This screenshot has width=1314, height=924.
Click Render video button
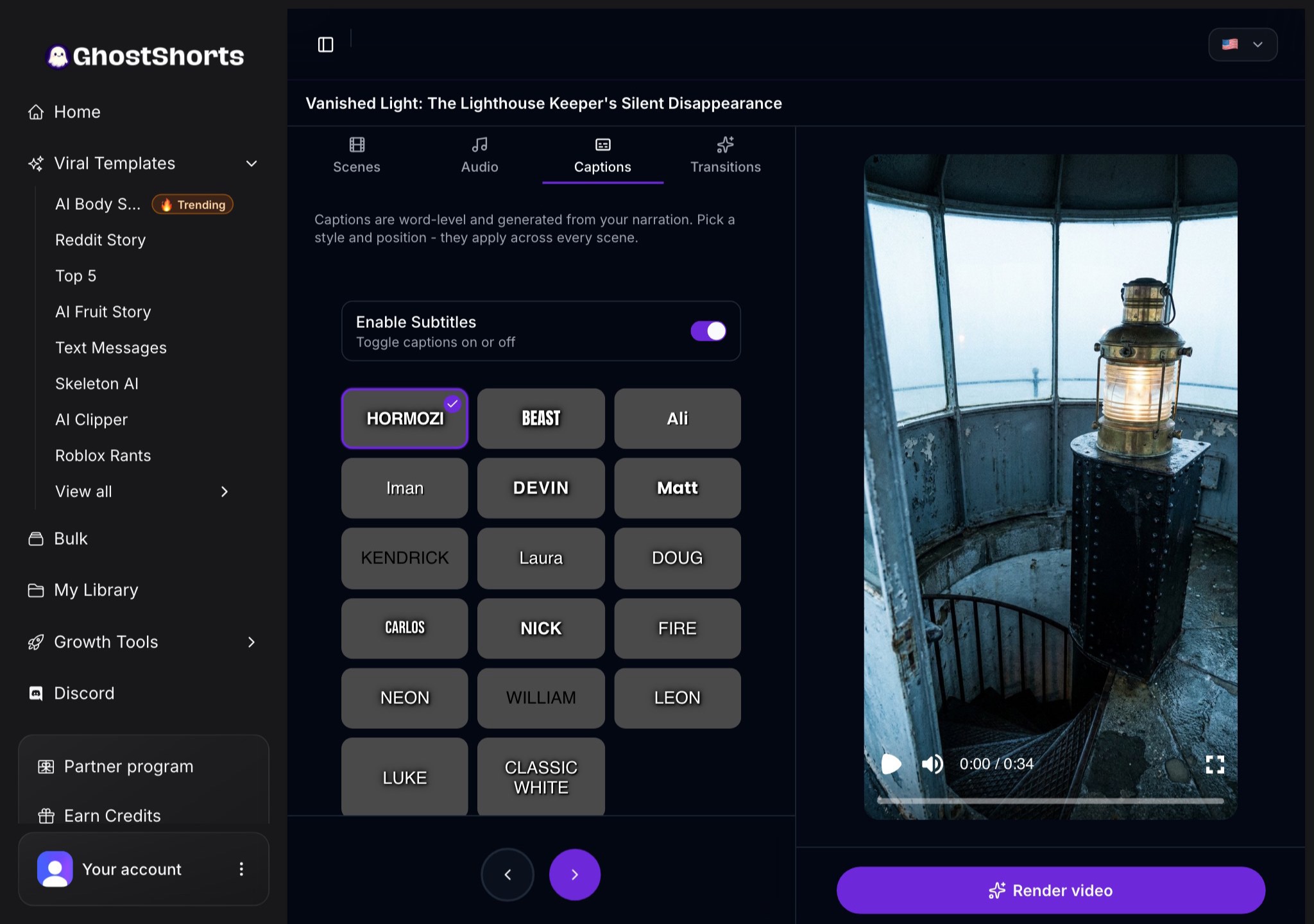coord(1051,890)
